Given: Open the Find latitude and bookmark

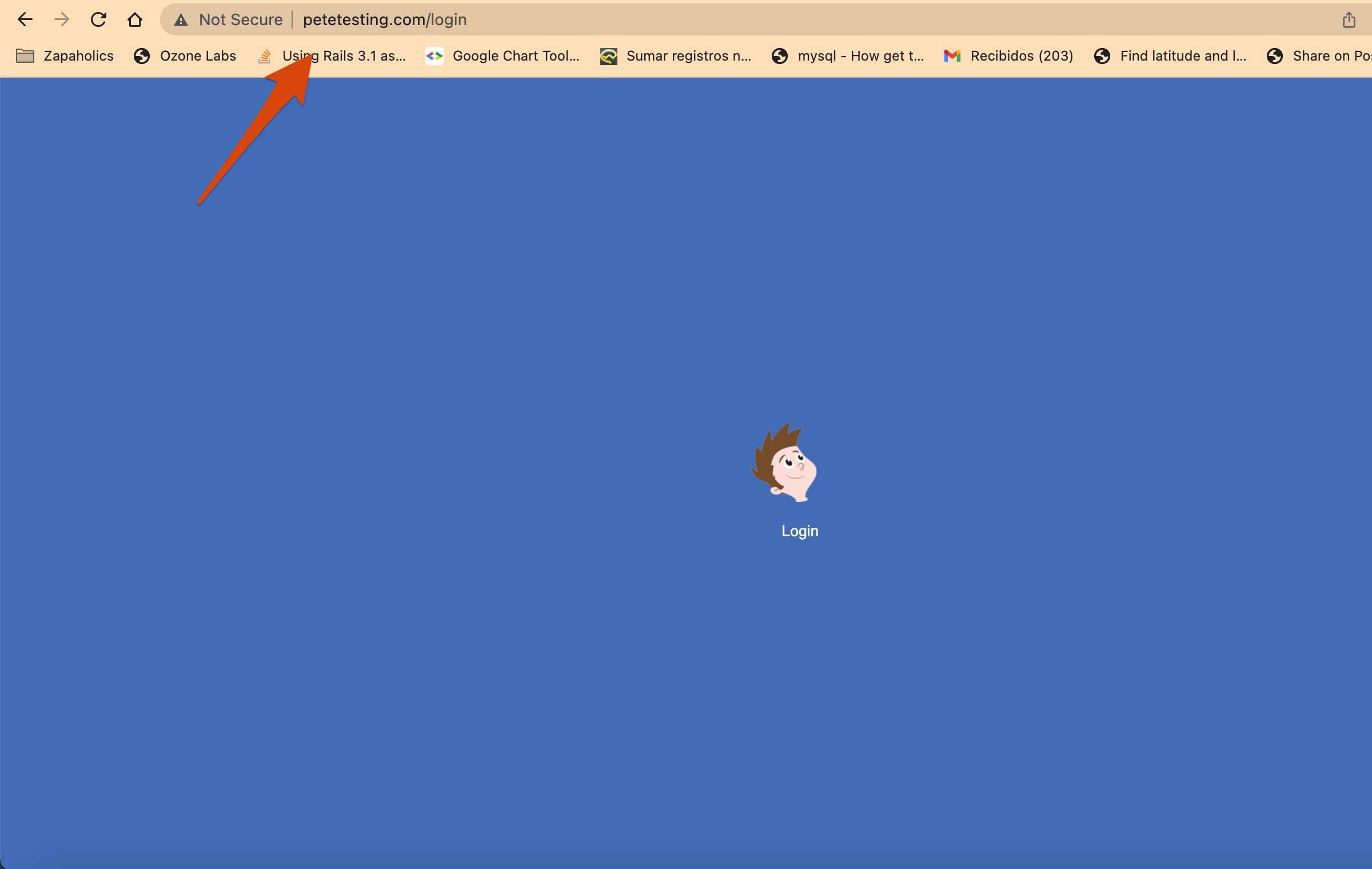Looking at the screenshot, I should click(1170, 56).
